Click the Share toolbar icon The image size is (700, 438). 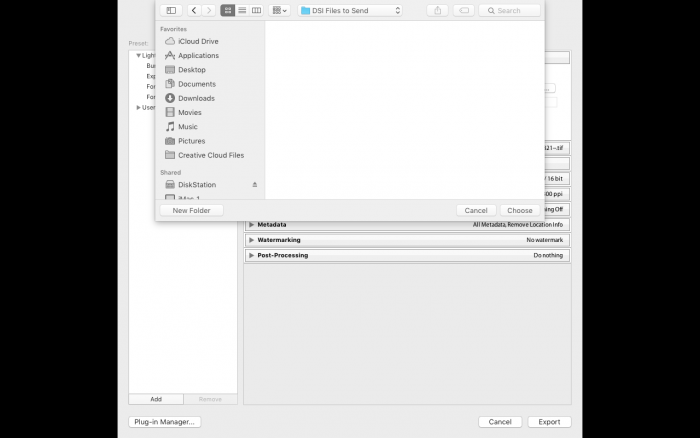[x=438, y=10]
